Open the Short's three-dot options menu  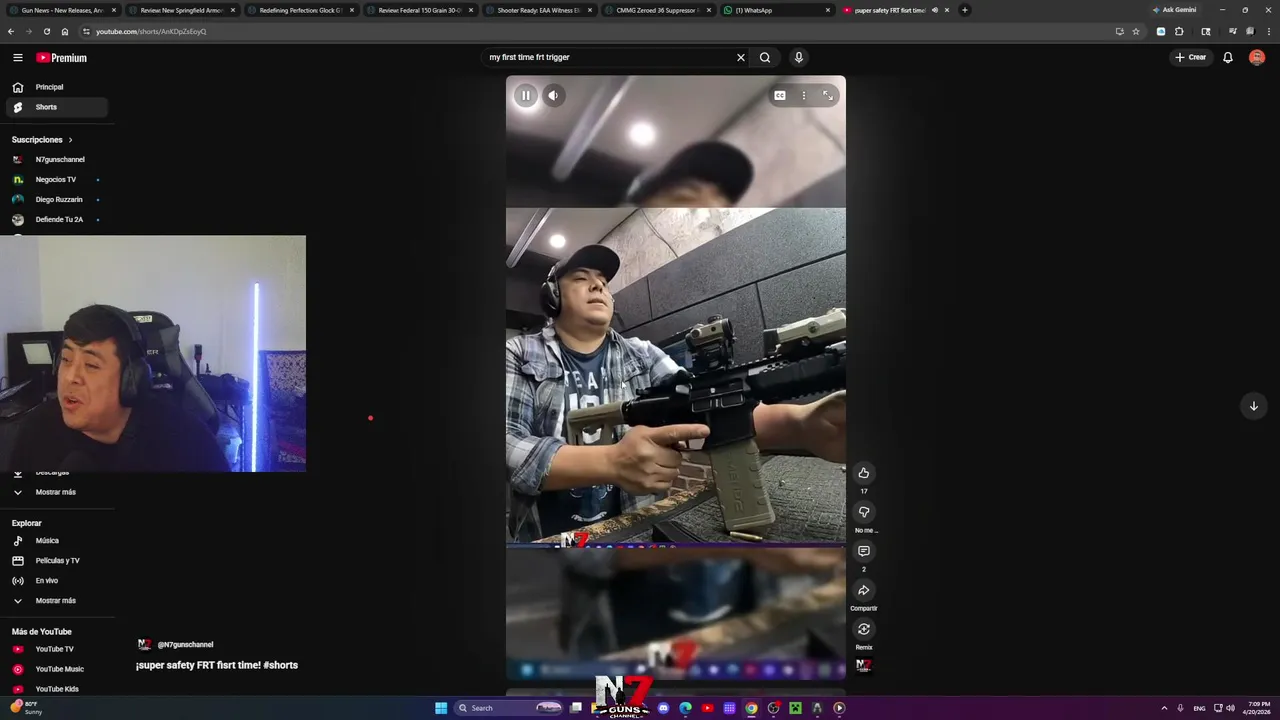(x=804, y=96)
